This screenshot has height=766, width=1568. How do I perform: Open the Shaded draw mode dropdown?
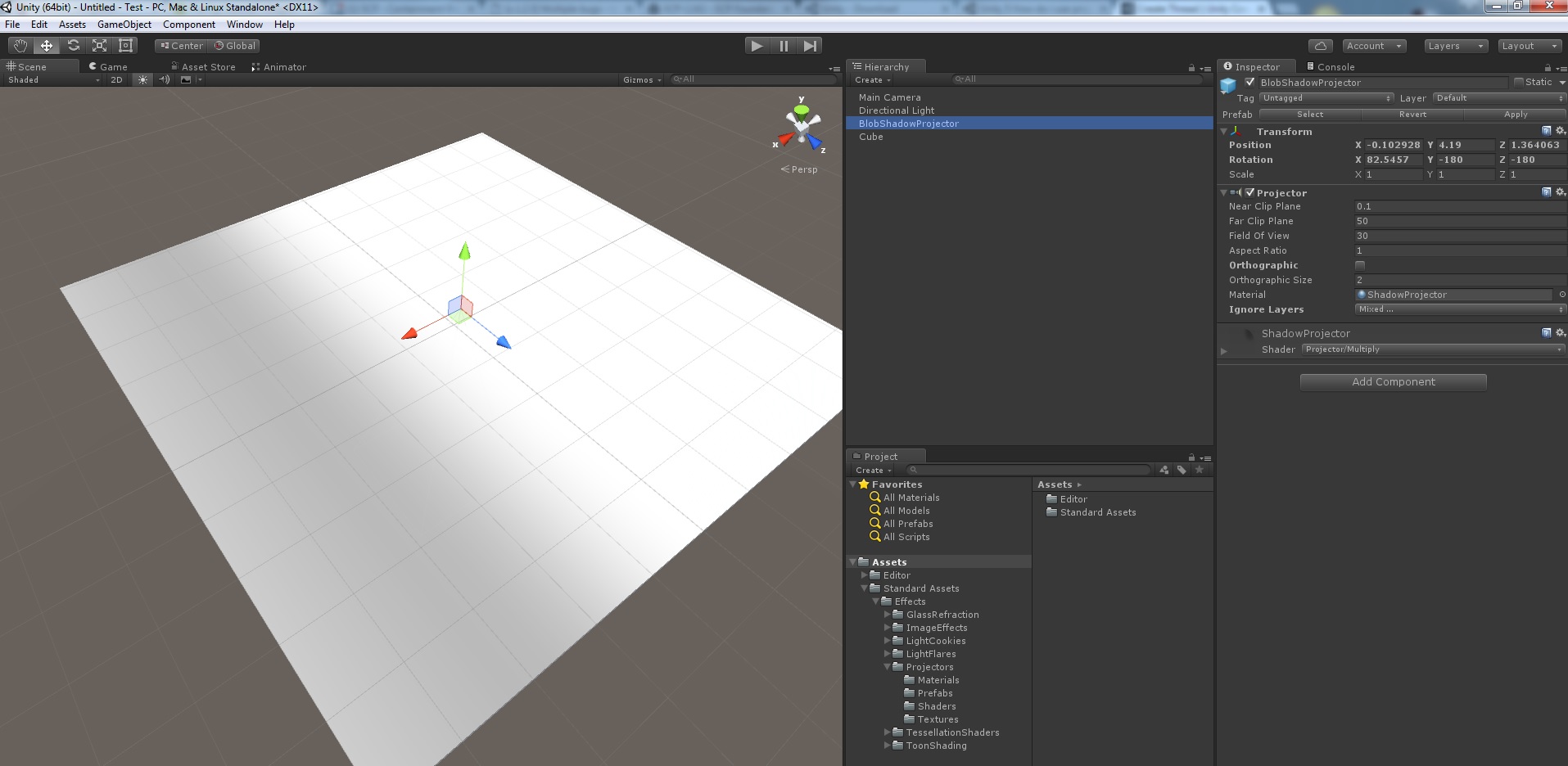[54, 79]
